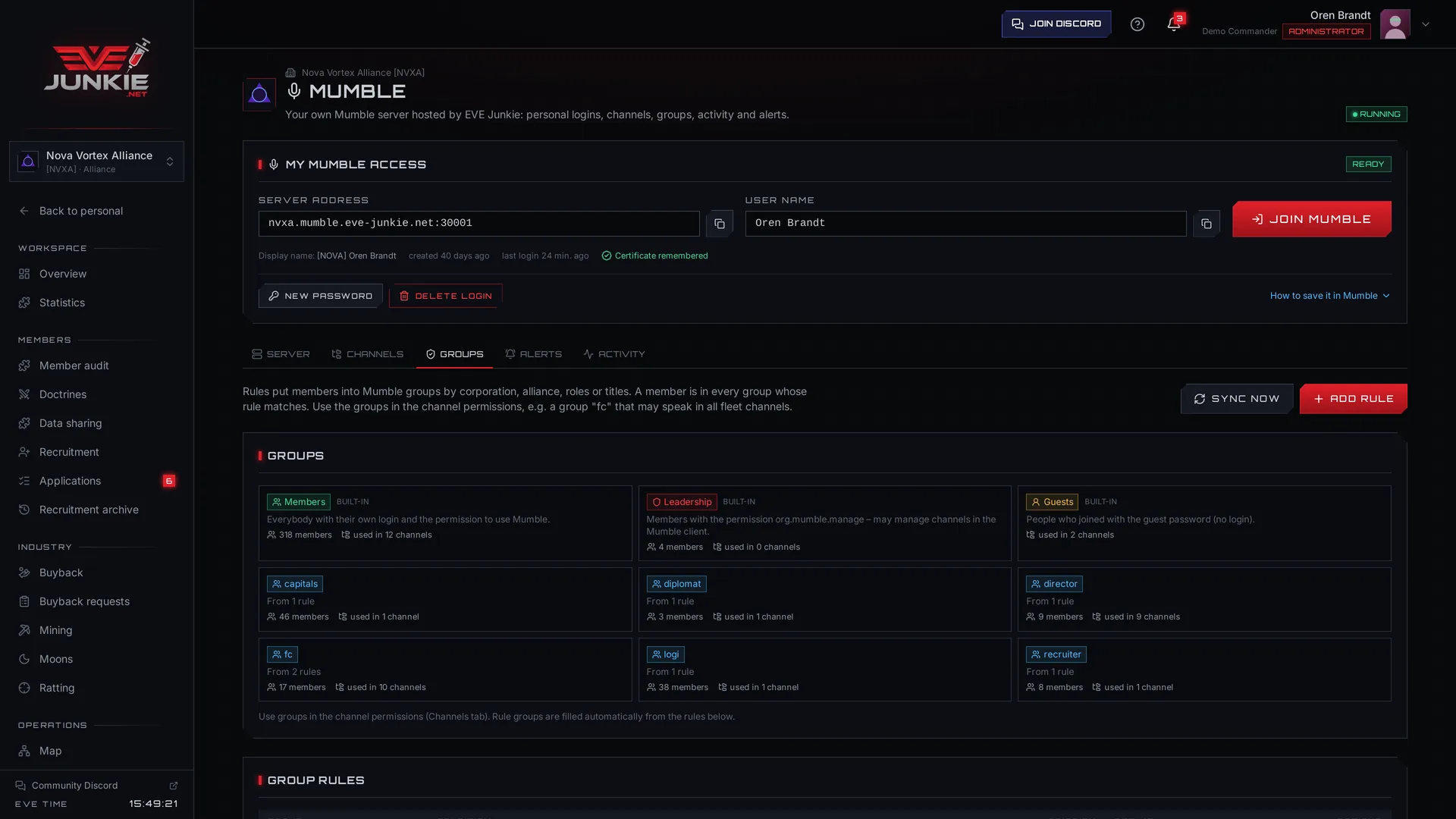Open the notifications bell
Image resolution: width=1456 pixels, height=819 pixels.
click(1173, 24)
